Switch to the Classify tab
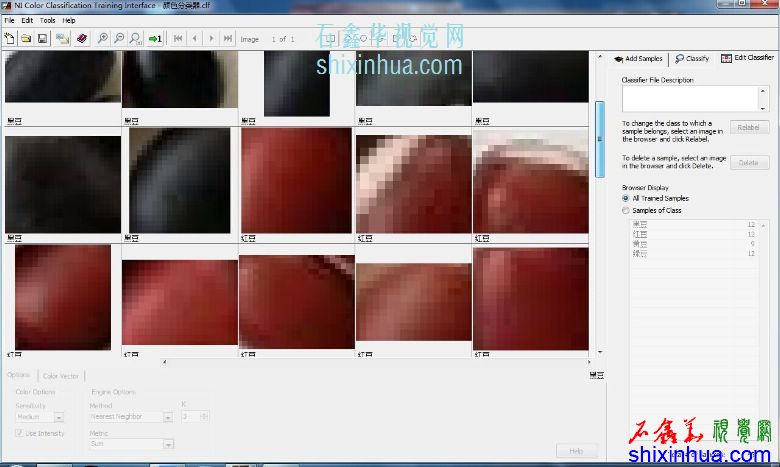The width and height of the screenshot is (780, 467). 692,59
